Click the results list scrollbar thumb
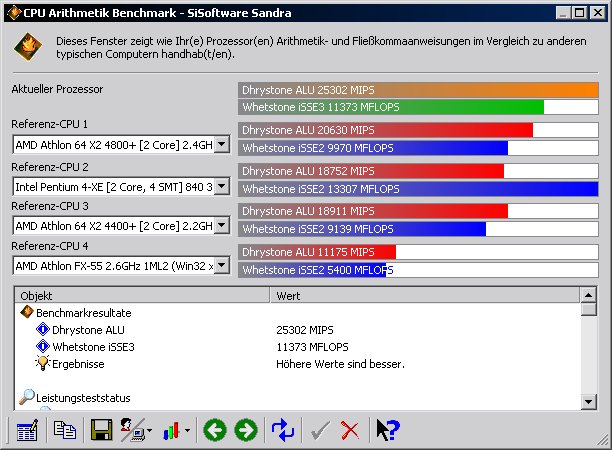Screen dimensions: 612x450 [x=589, y=309]
